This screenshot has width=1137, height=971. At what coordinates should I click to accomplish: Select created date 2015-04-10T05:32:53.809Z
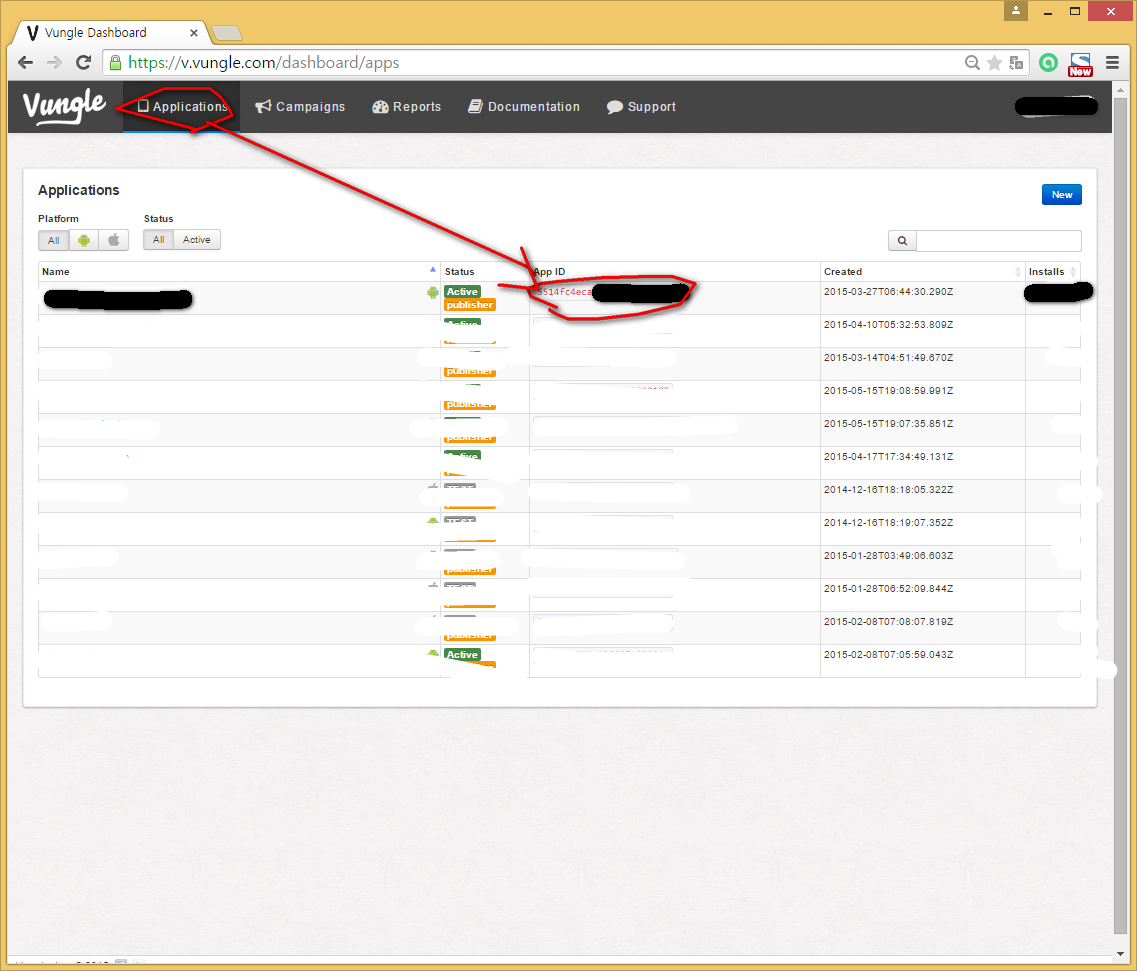pos(888,324)
